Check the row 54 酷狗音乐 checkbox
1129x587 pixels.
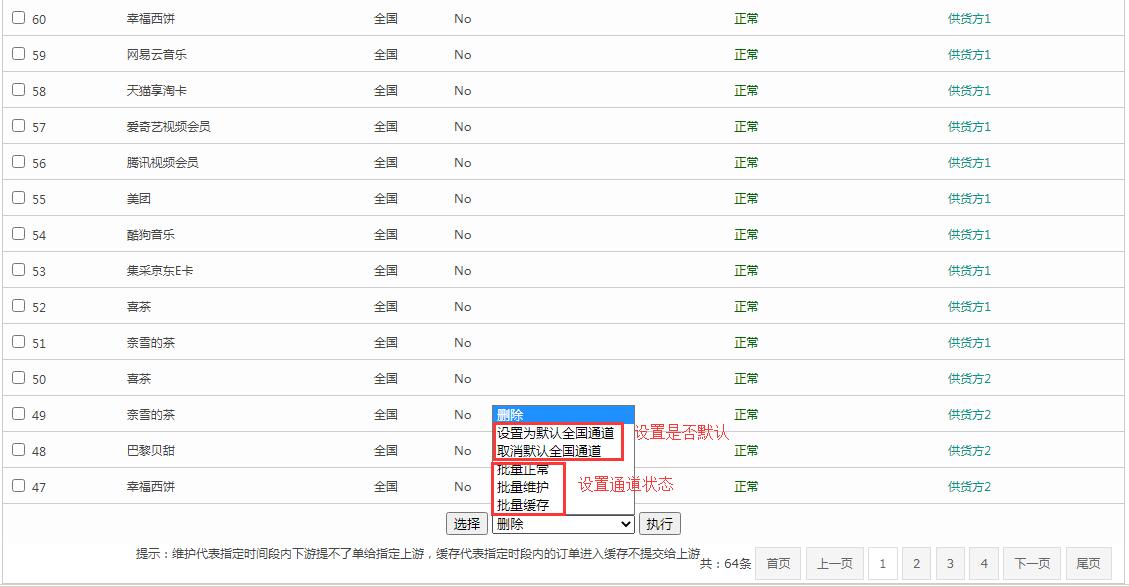(19, 234)
